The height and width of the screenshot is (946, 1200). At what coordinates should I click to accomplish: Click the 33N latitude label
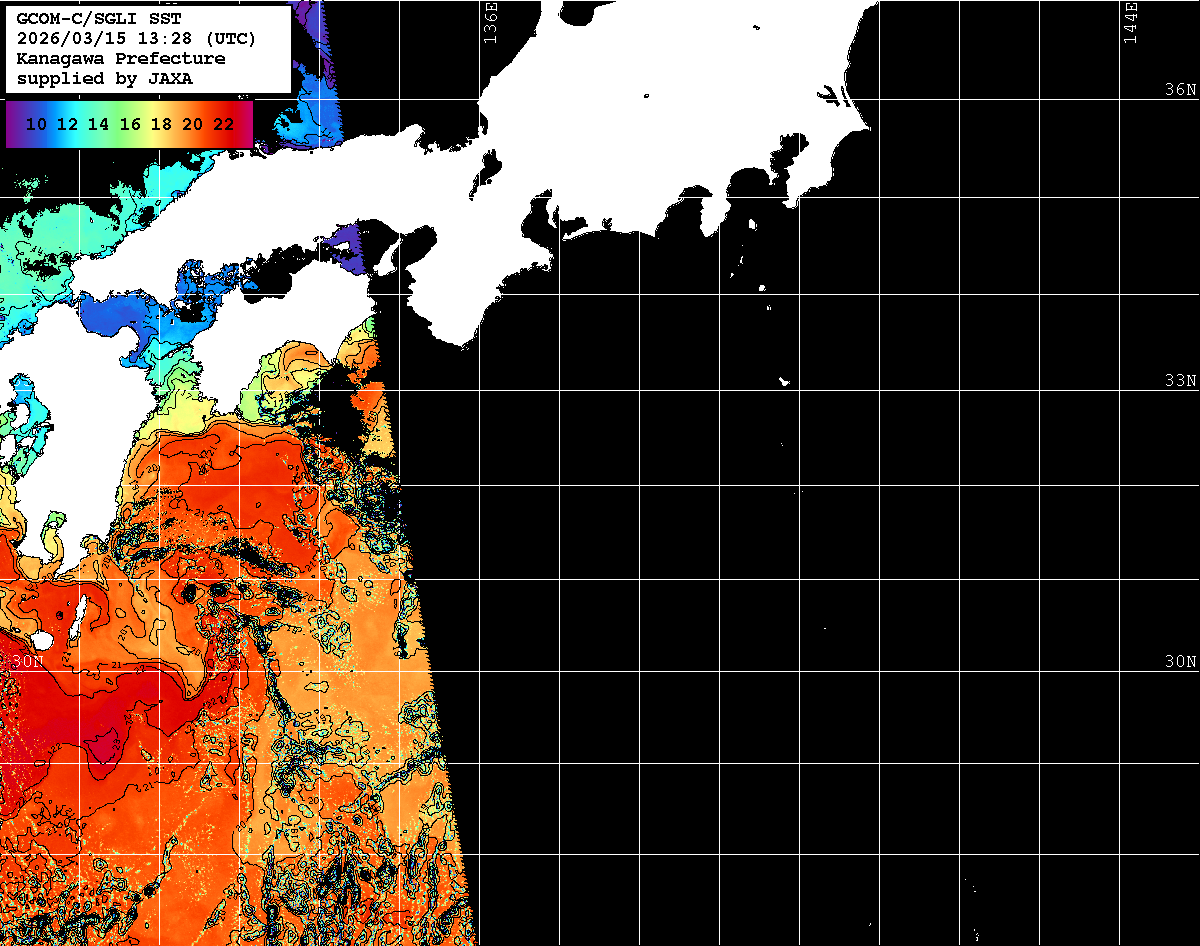pyautogui.click(x=1180, y=381)
